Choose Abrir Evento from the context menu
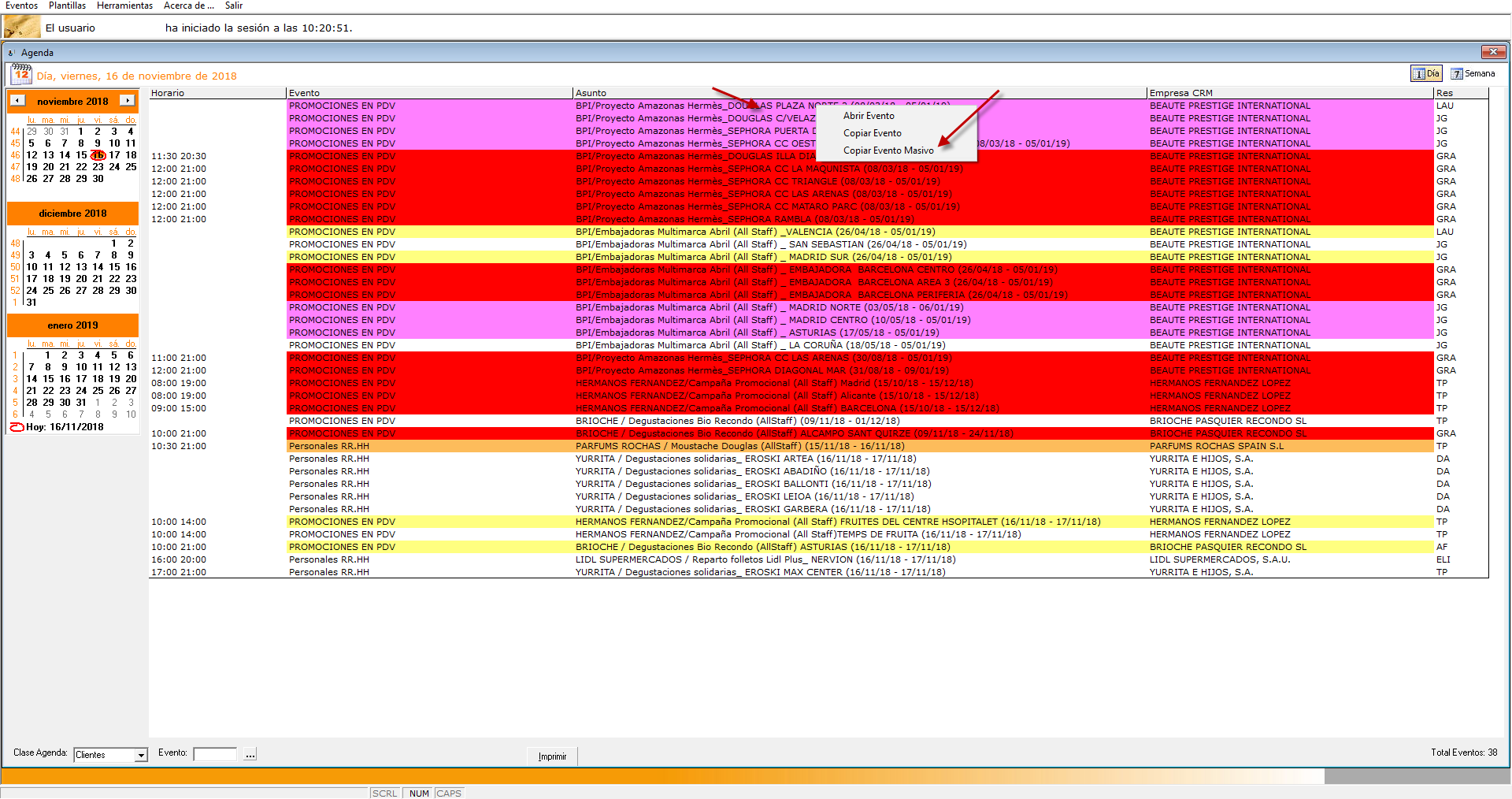The height and width of the screenshot is (799, 1512). pos(869,116)
